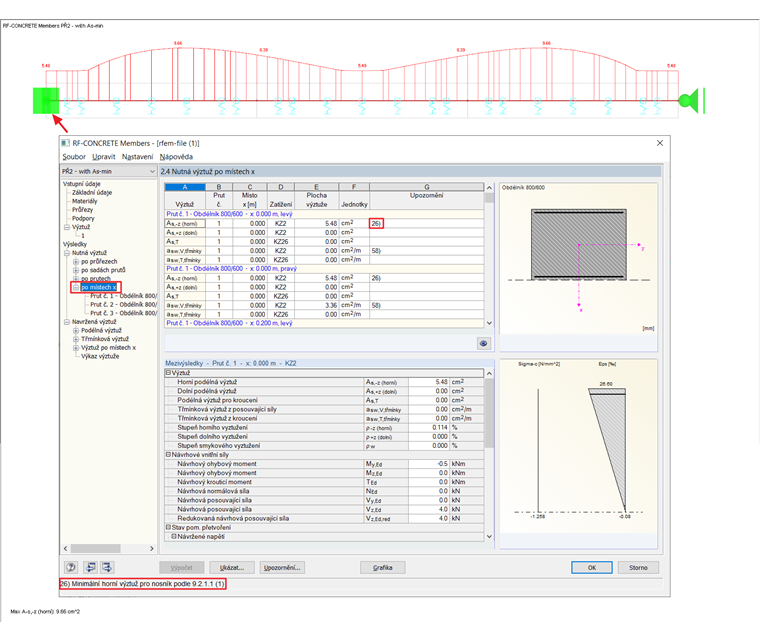Click warning note 26) in first row
This screenshot has width=760, height=642.
tap(376, 223)
